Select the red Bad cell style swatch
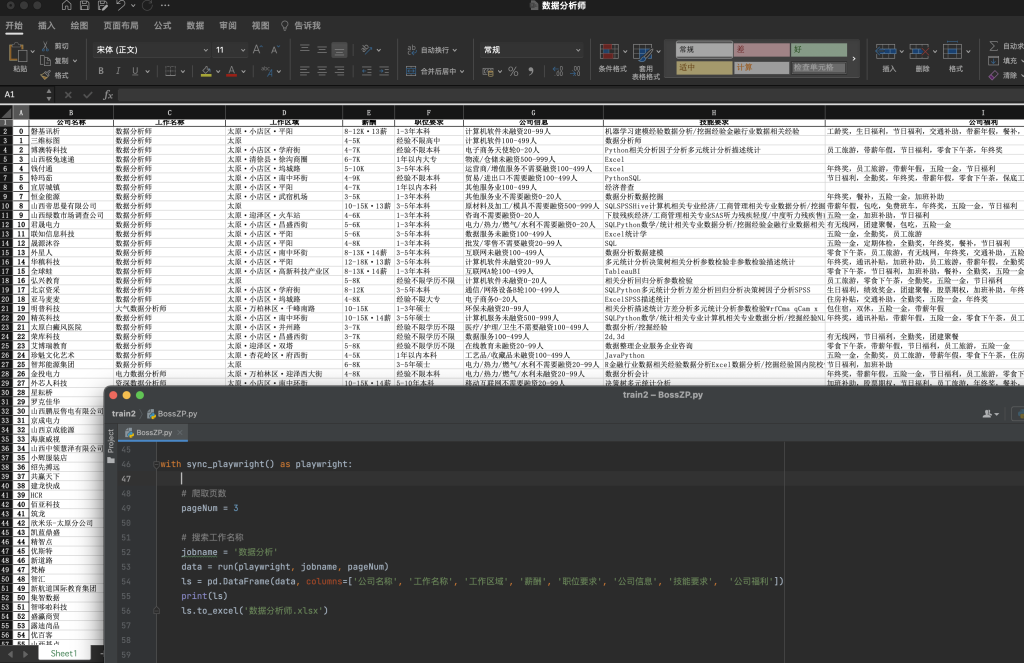The image size is (1024, 663). 761,50
